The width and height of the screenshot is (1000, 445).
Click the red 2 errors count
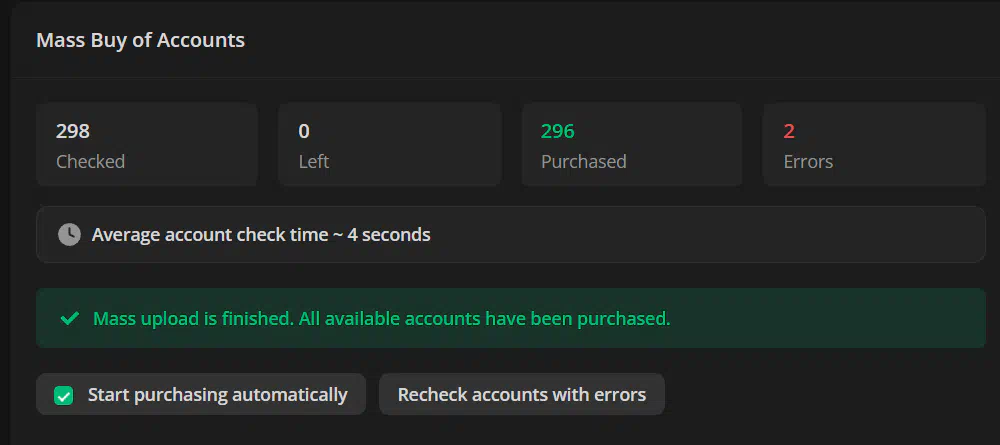coord(789,131)
